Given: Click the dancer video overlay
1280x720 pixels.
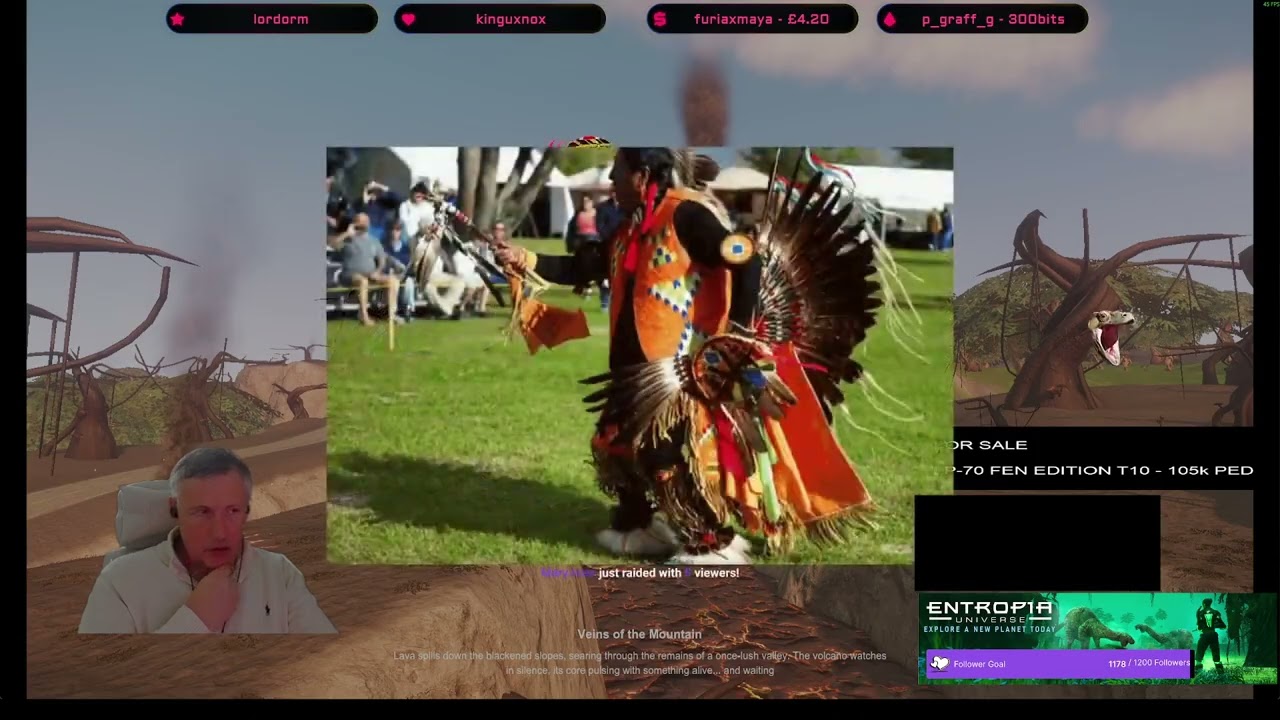Looking at the screenshot, I should pos(639,355).
